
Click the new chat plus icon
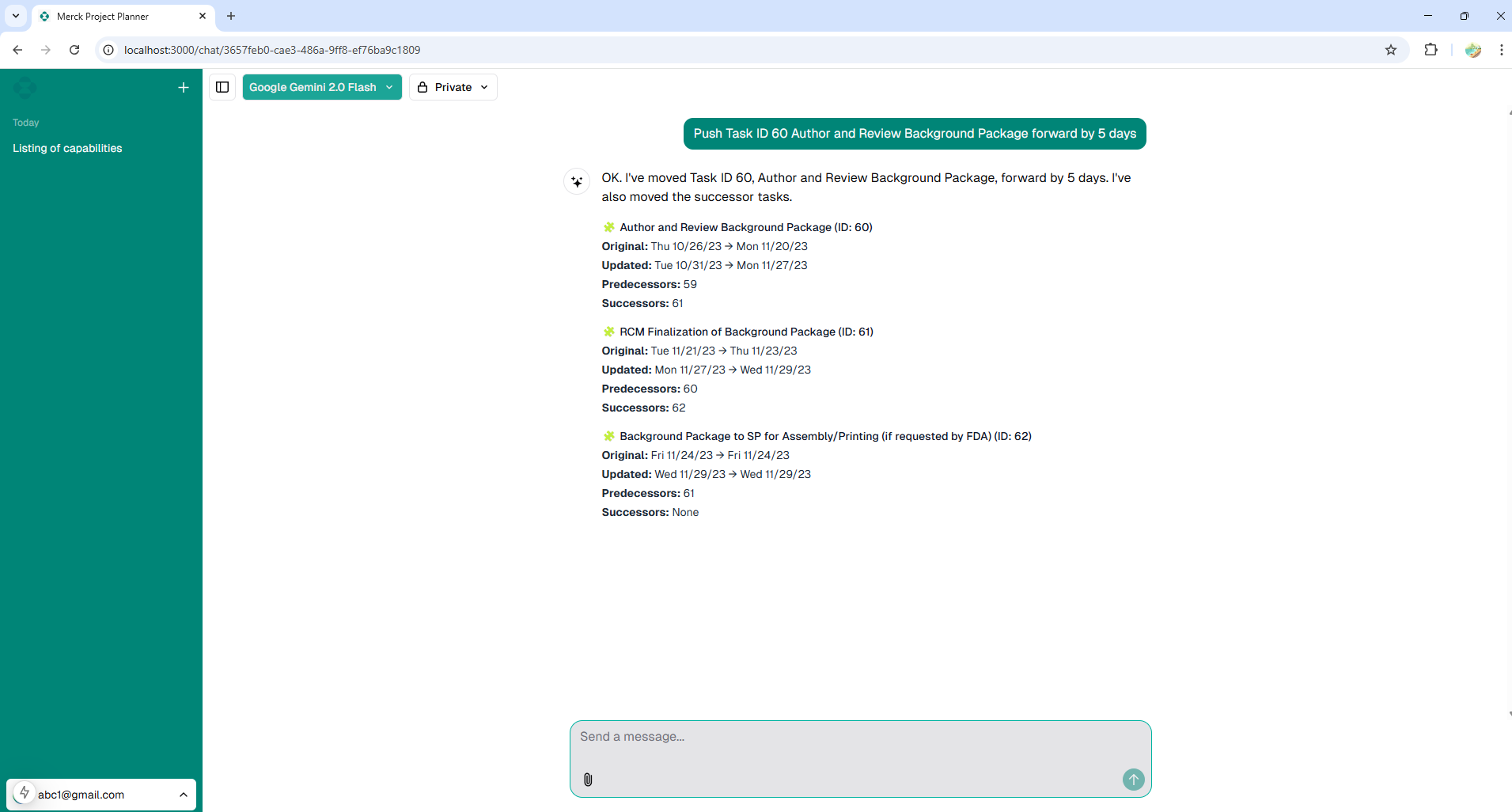point(184,88)
